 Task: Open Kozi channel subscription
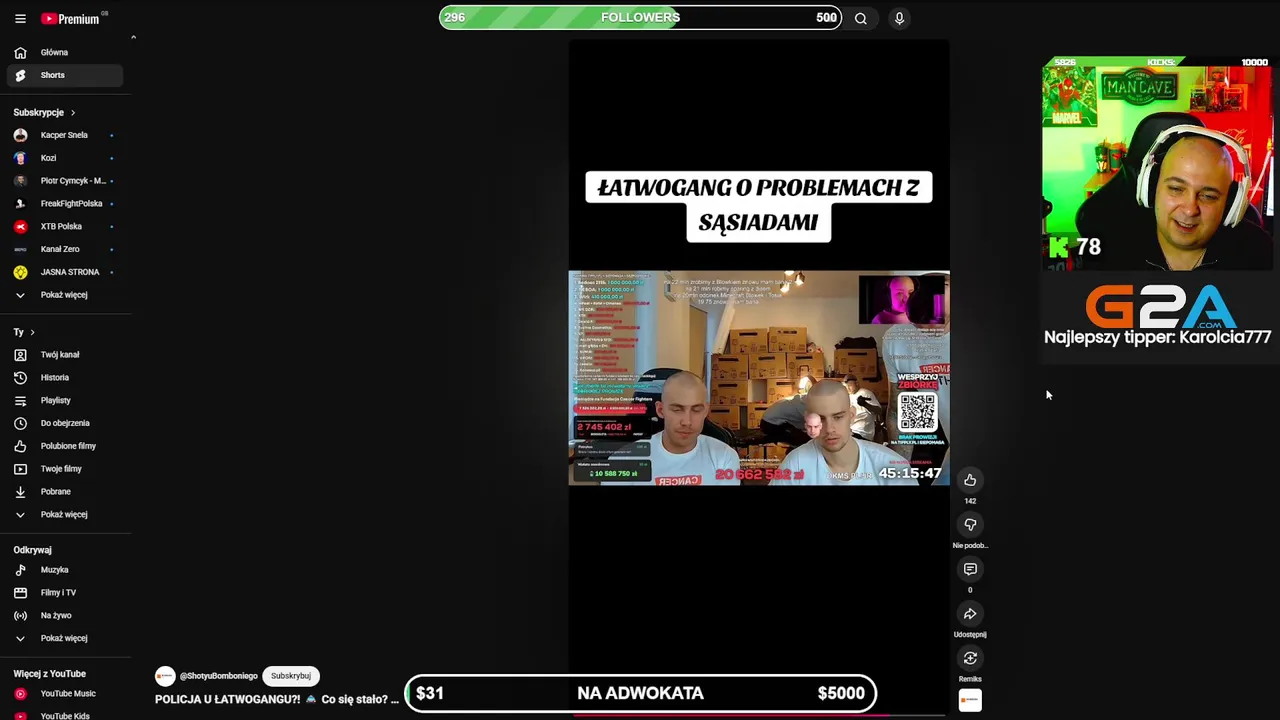(66, 158)
